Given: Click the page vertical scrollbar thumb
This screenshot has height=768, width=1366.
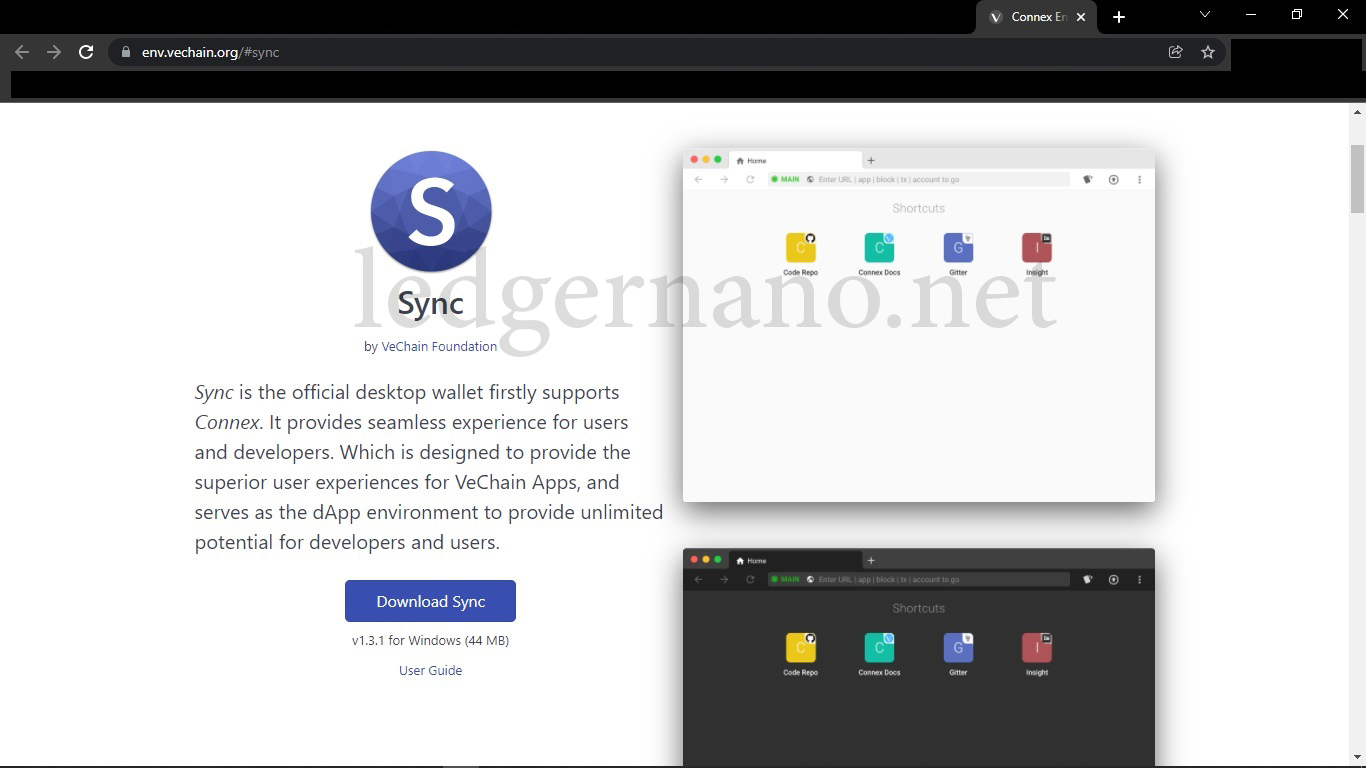Looking at the screenshot, I should click(1357, 179).
